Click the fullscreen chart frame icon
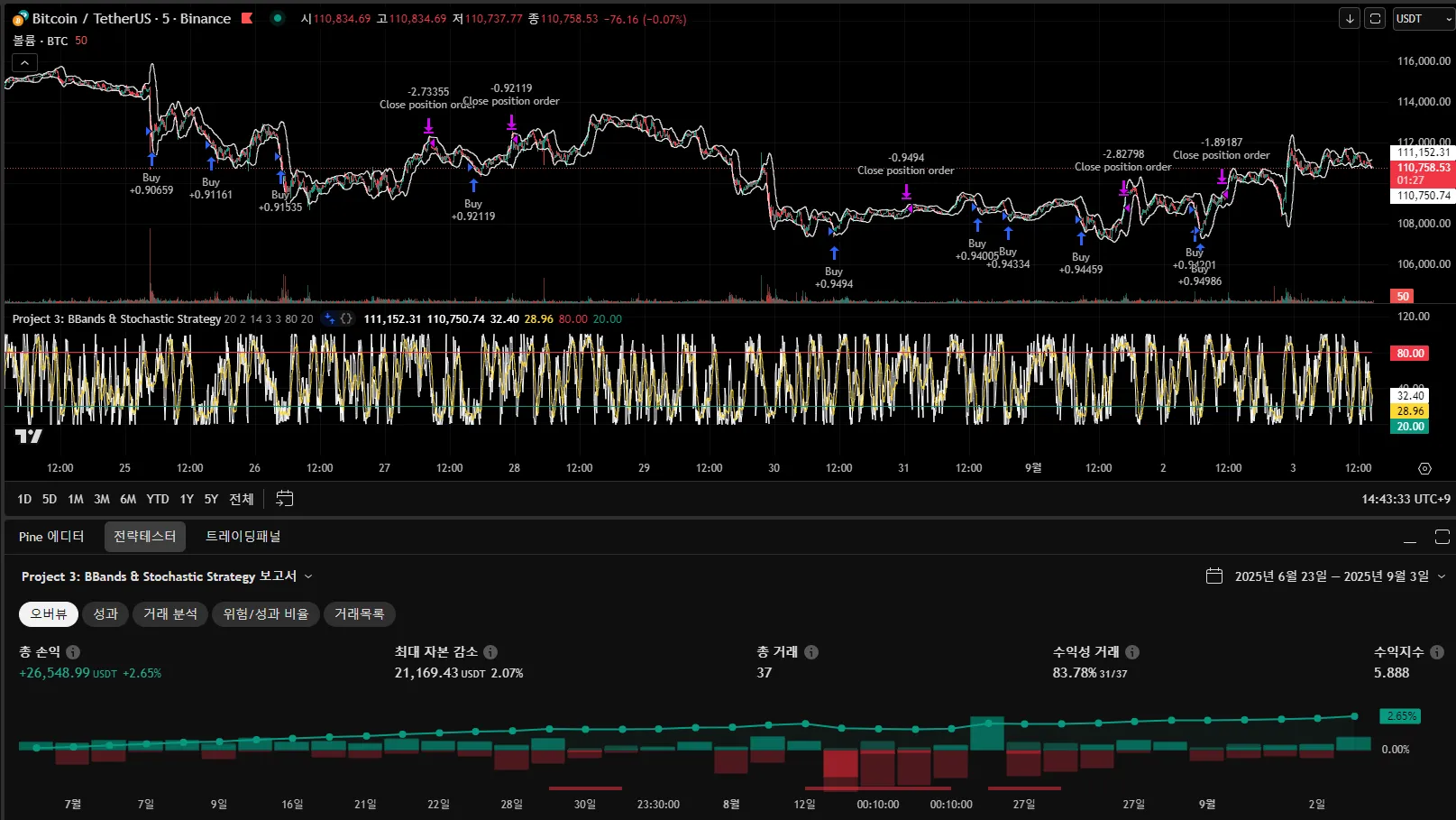Screen dimensions: 1456x820 (x=1375, y=18)
